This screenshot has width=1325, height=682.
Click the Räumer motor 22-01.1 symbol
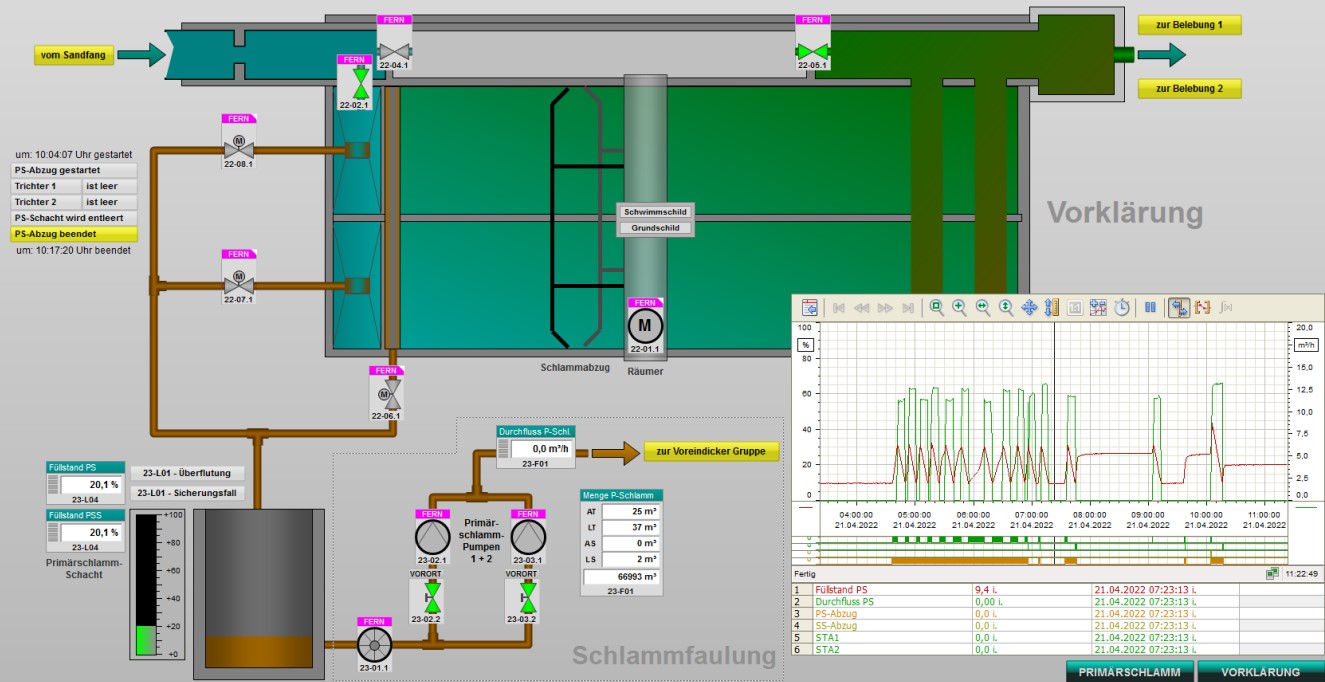644,326
